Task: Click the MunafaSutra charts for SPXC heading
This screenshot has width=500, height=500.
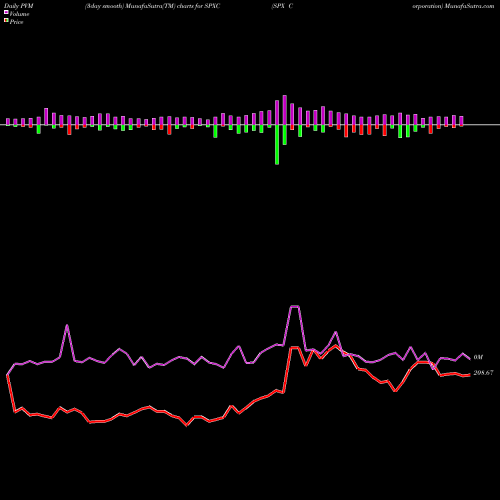Action: click(152, 6)
